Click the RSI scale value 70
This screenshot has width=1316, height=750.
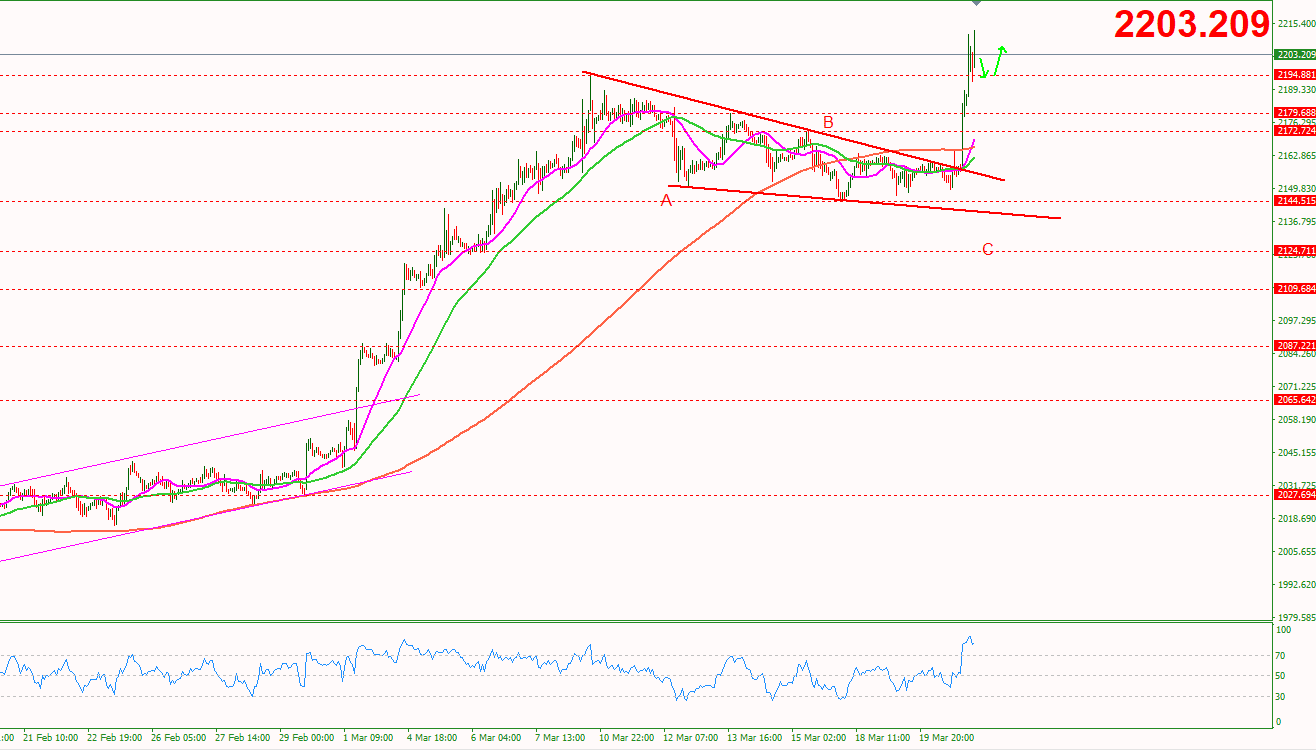coord(1282,656)
